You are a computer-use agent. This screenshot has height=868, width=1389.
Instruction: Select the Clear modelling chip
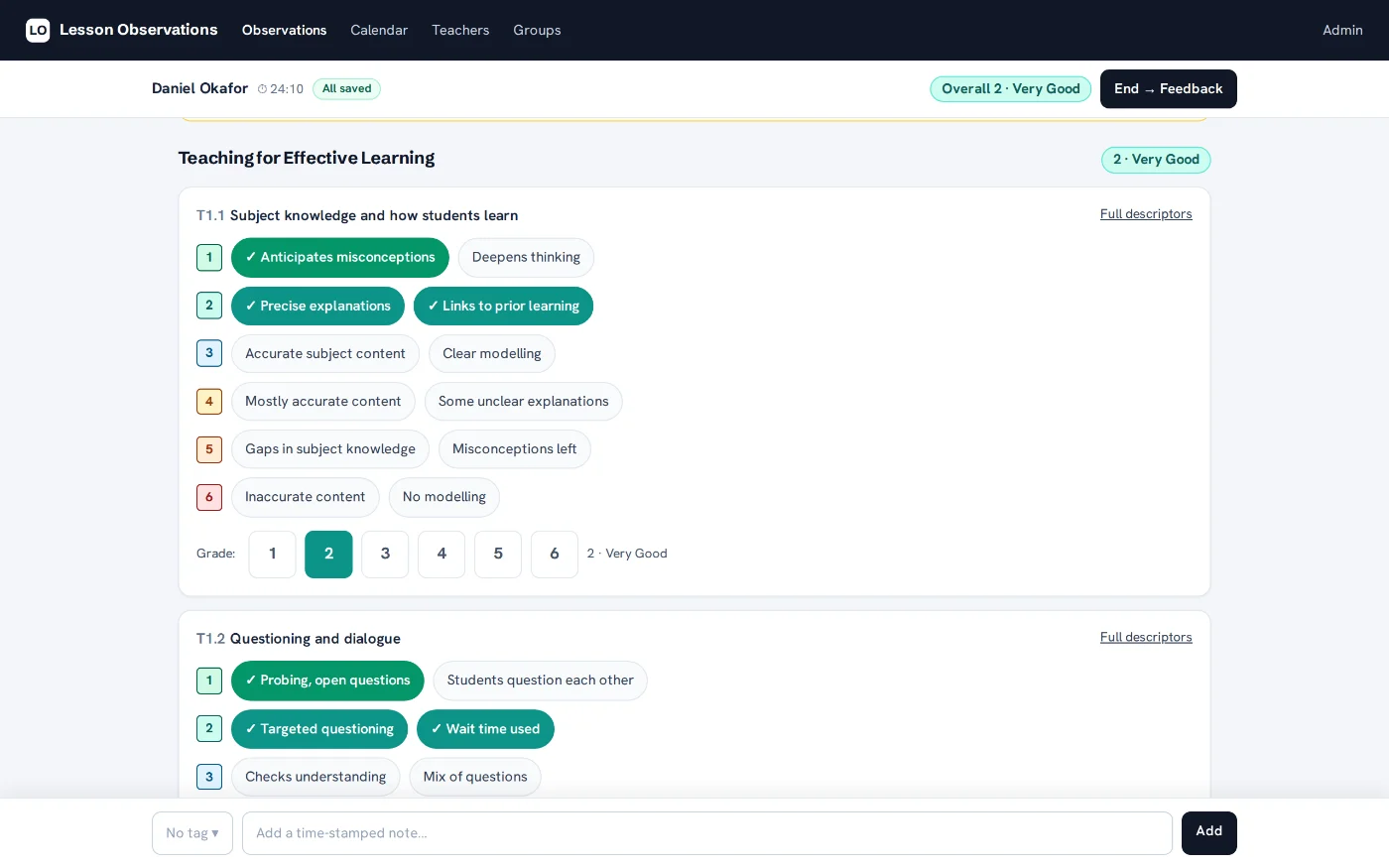492,354
